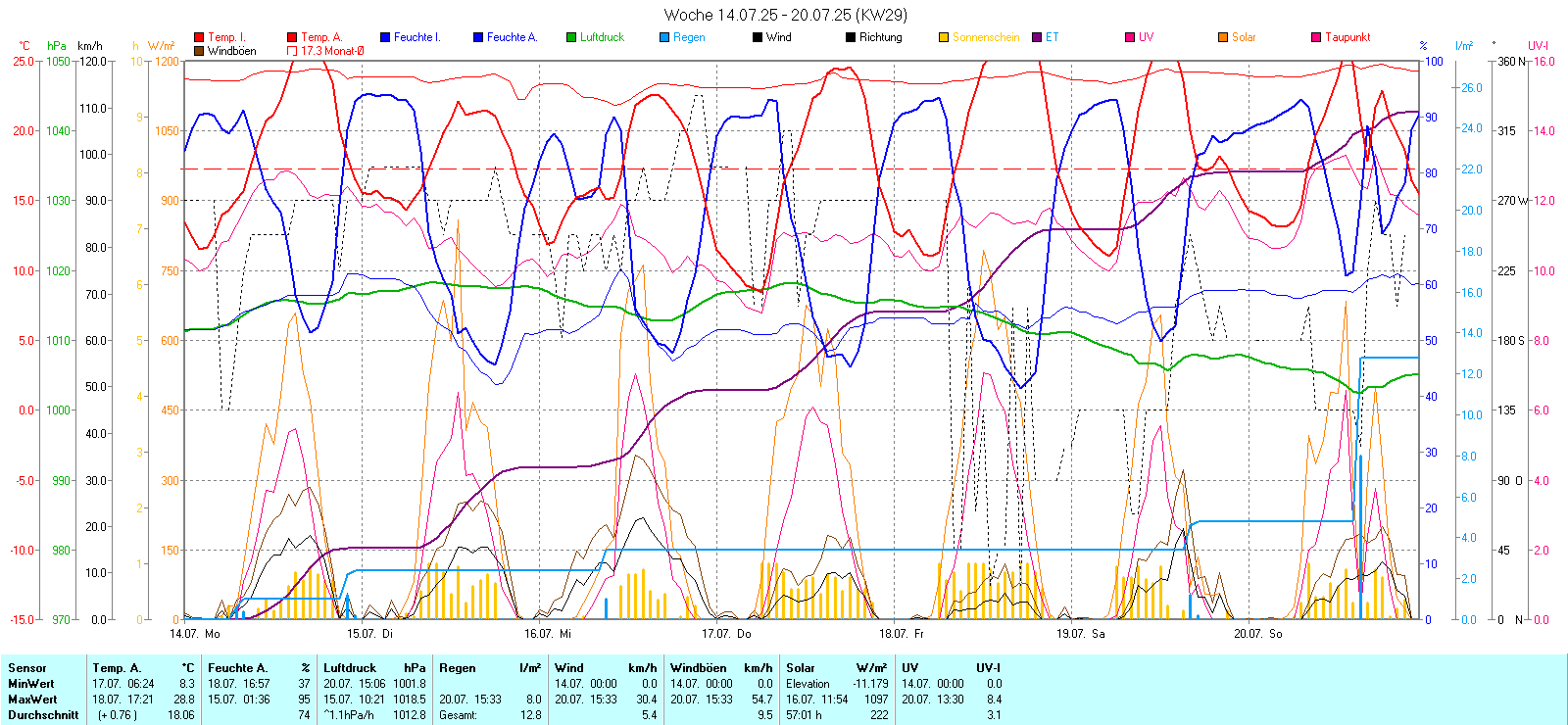This screenshot has width=1568, height=725.
Task: Click the chart title Woche 14.07.25 - 20.07.25
Action: click(785, 15)
